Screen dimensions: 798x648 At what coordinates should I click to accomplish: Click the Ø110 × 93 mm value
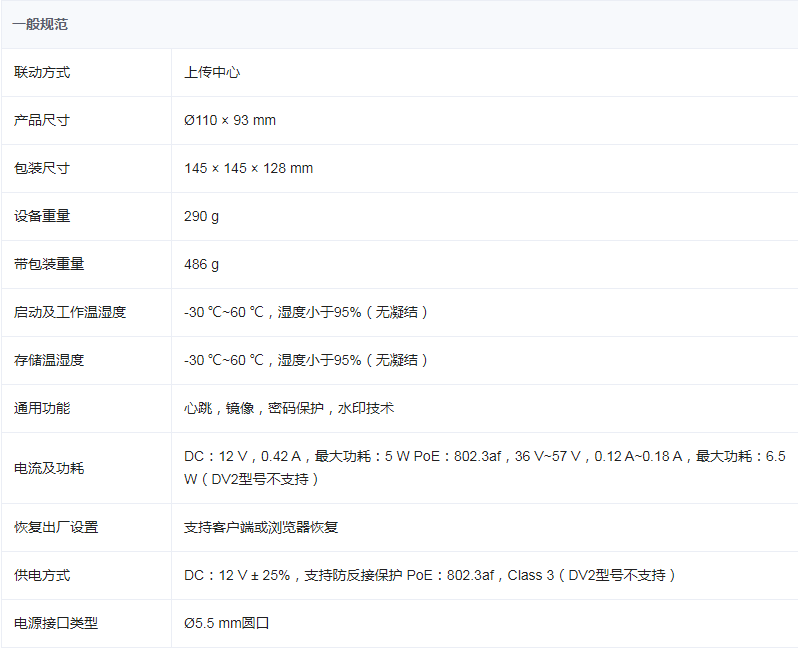(x=230, y=120)
